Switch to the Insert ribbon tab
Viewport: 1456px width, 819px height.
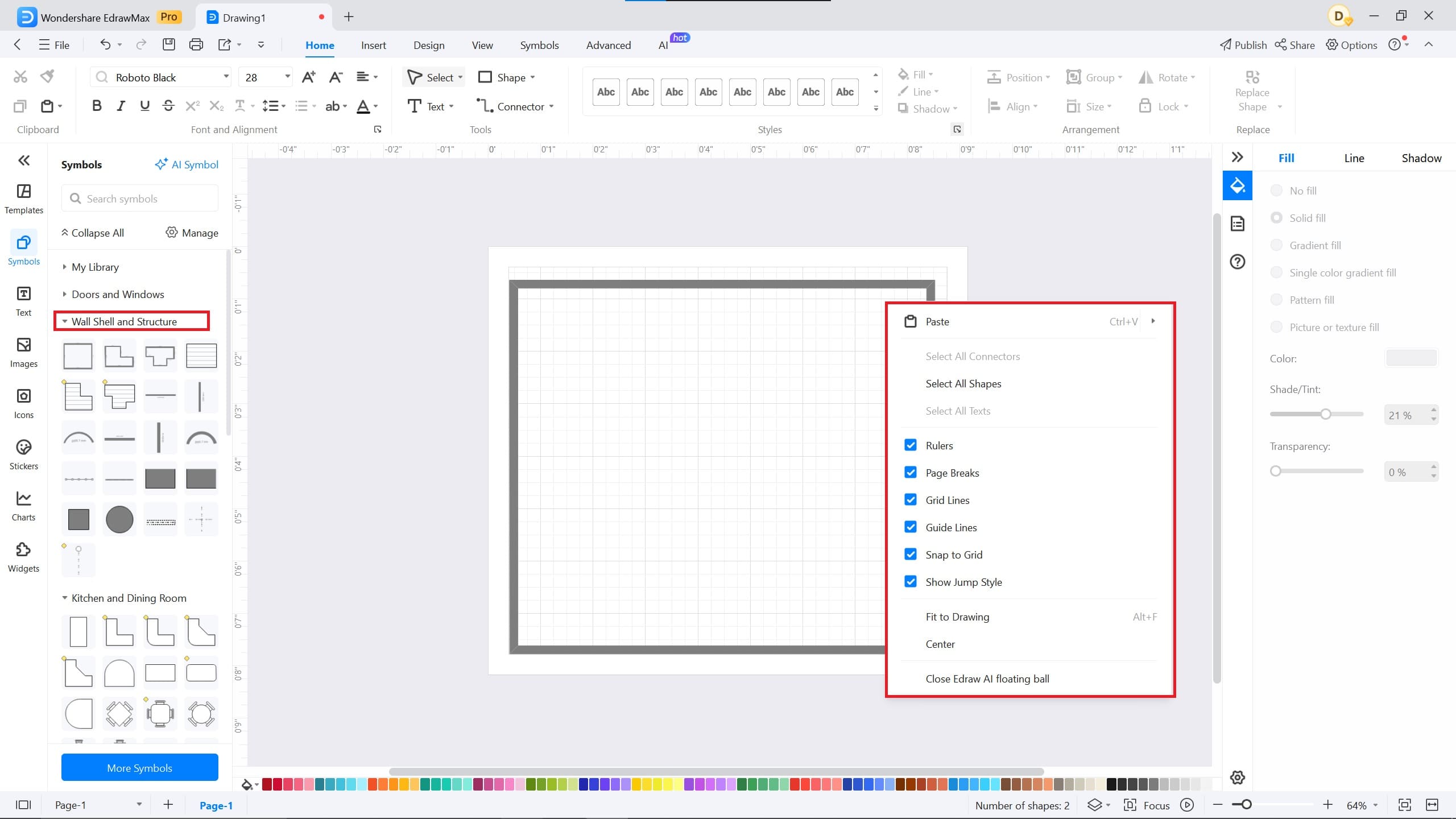point(373,45)
